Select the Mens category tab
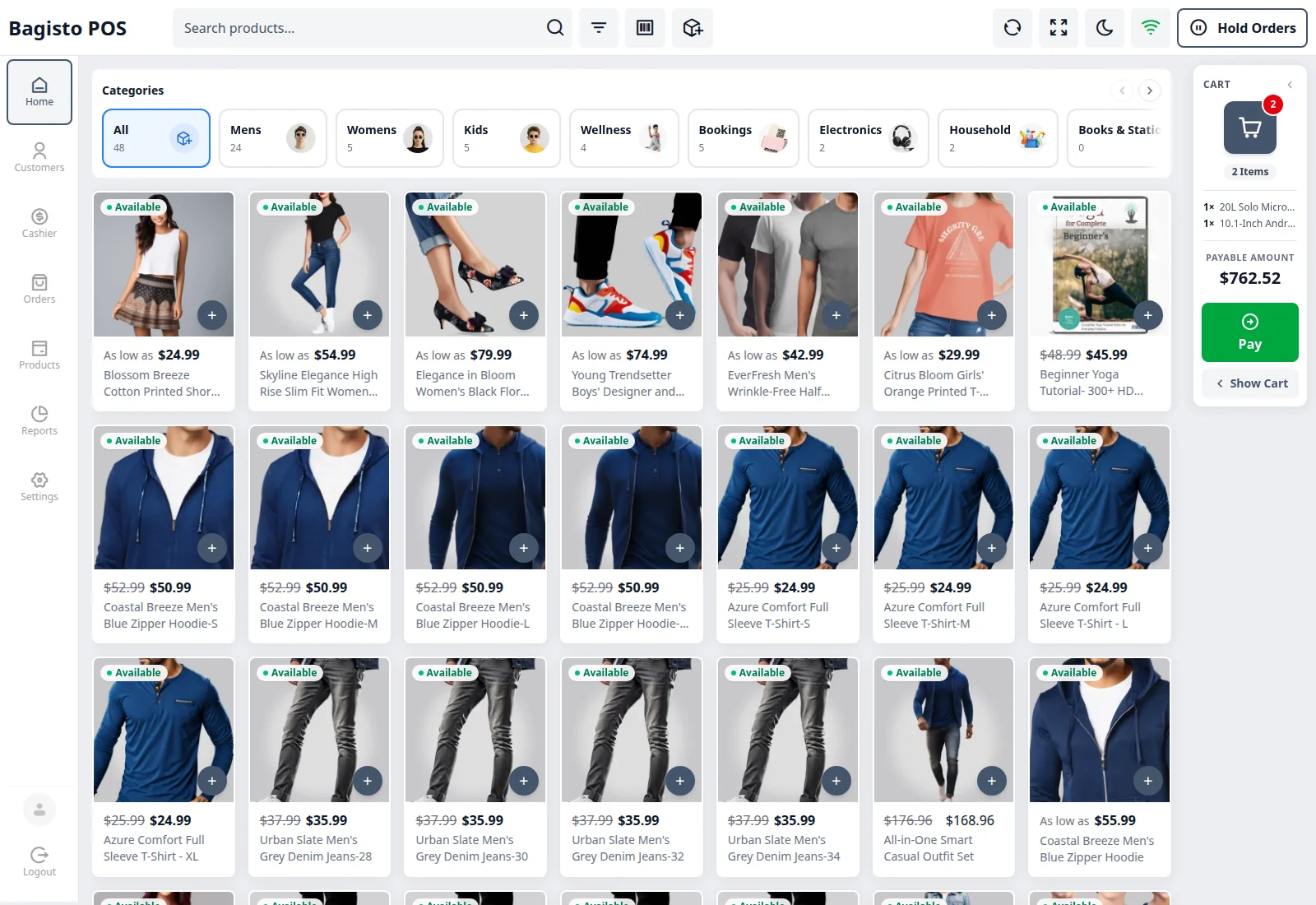The image size is (1316, 905). (x=273, y=138)
